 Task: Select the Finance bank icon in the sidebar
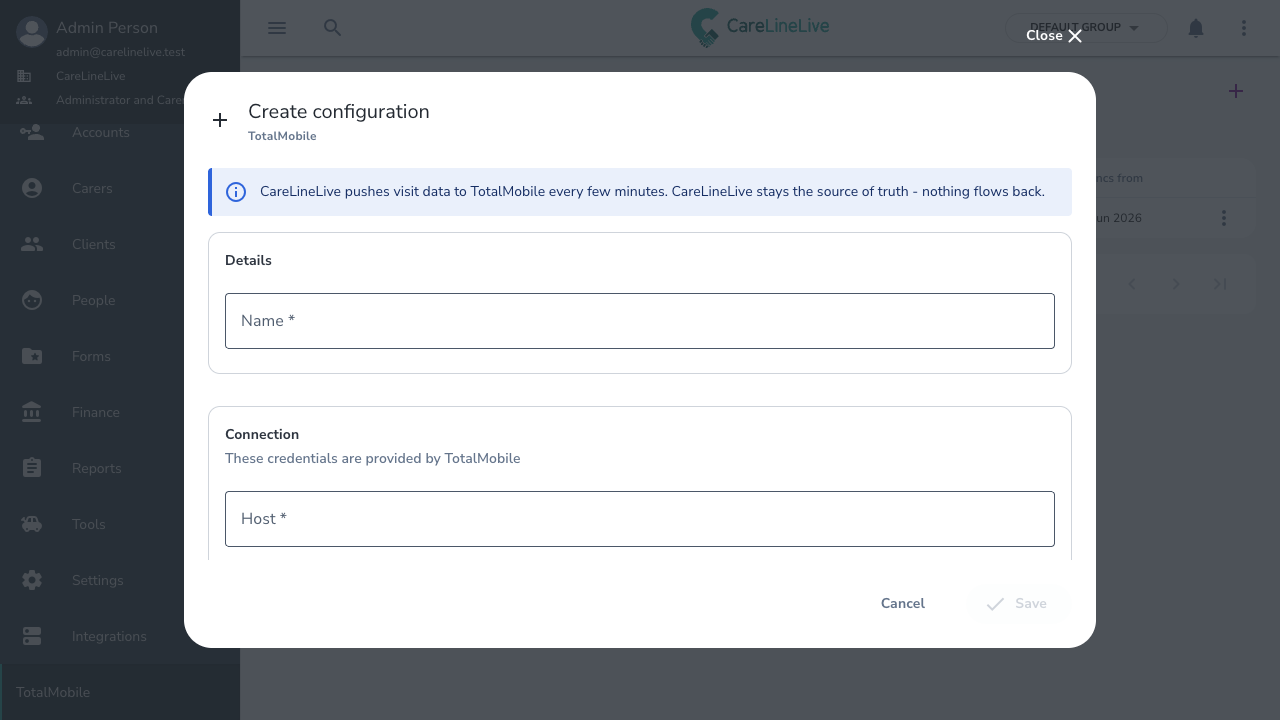click(x=32, y=412)
